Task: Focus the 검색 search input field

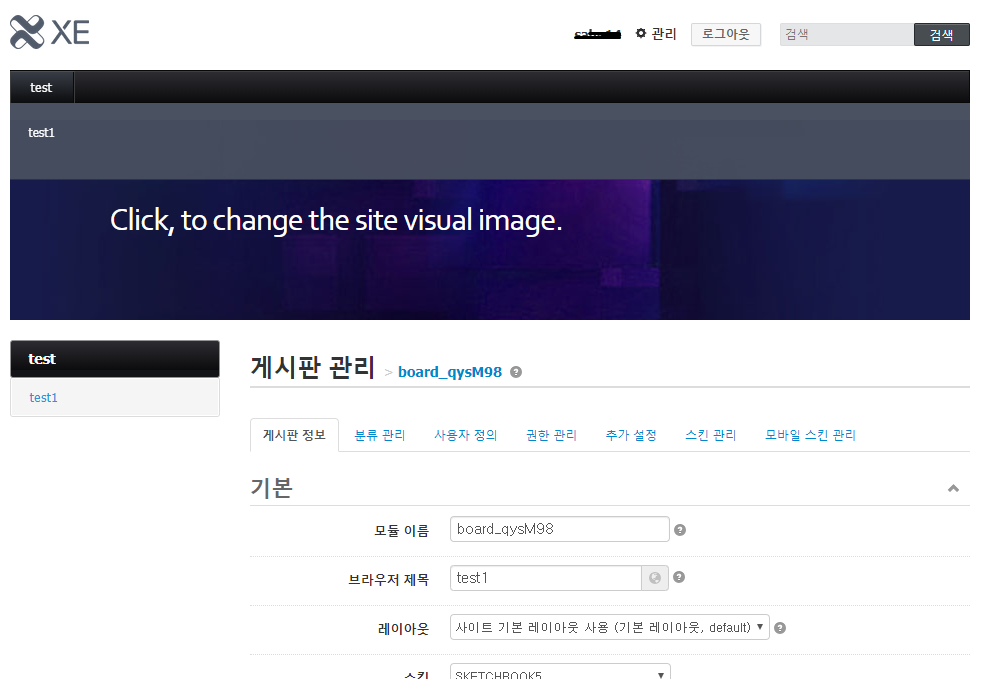Action: [847, 35]
